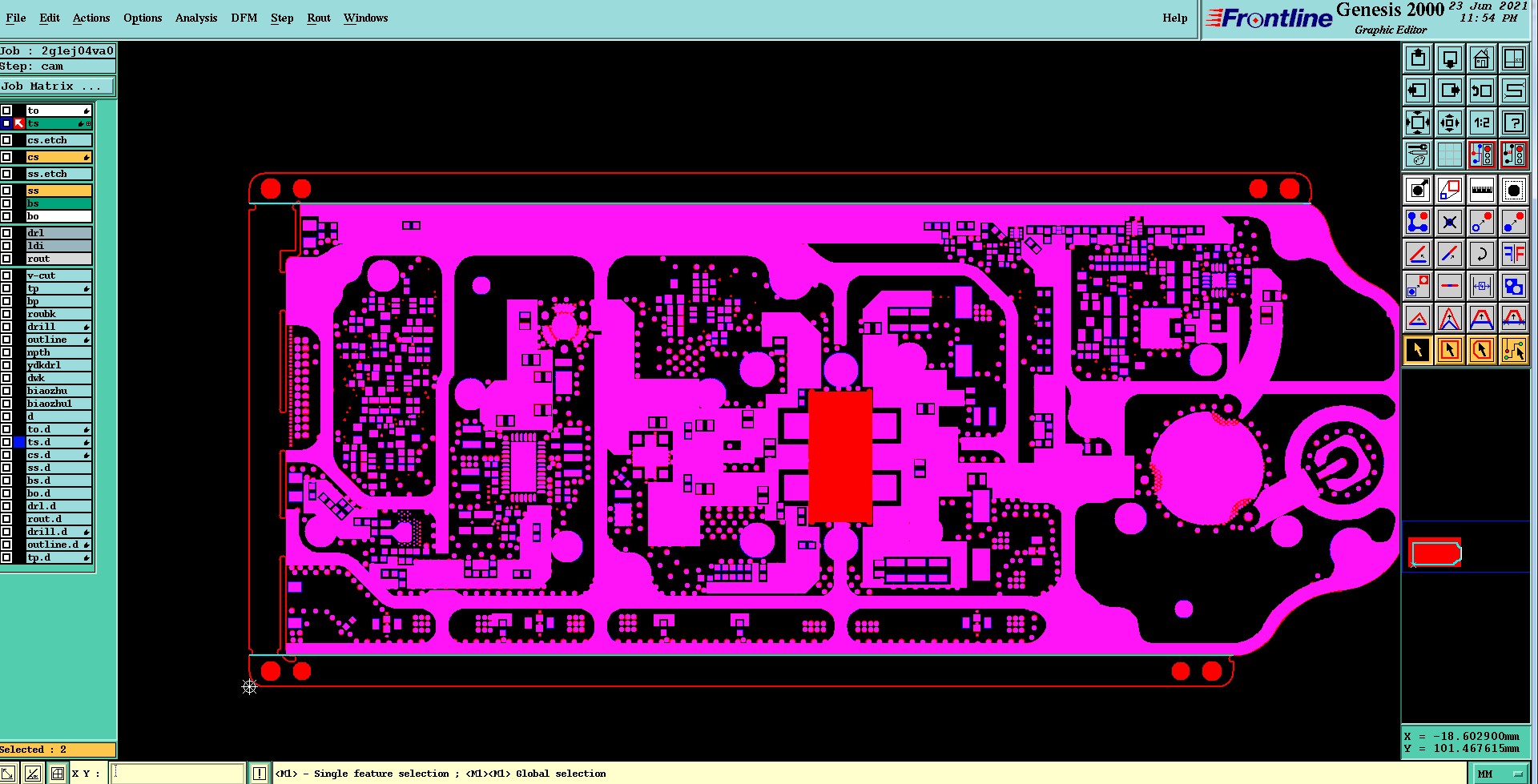Select the 'ts' layer name
The height and width of the screenshot is (784, 1538).
[58, 123]
